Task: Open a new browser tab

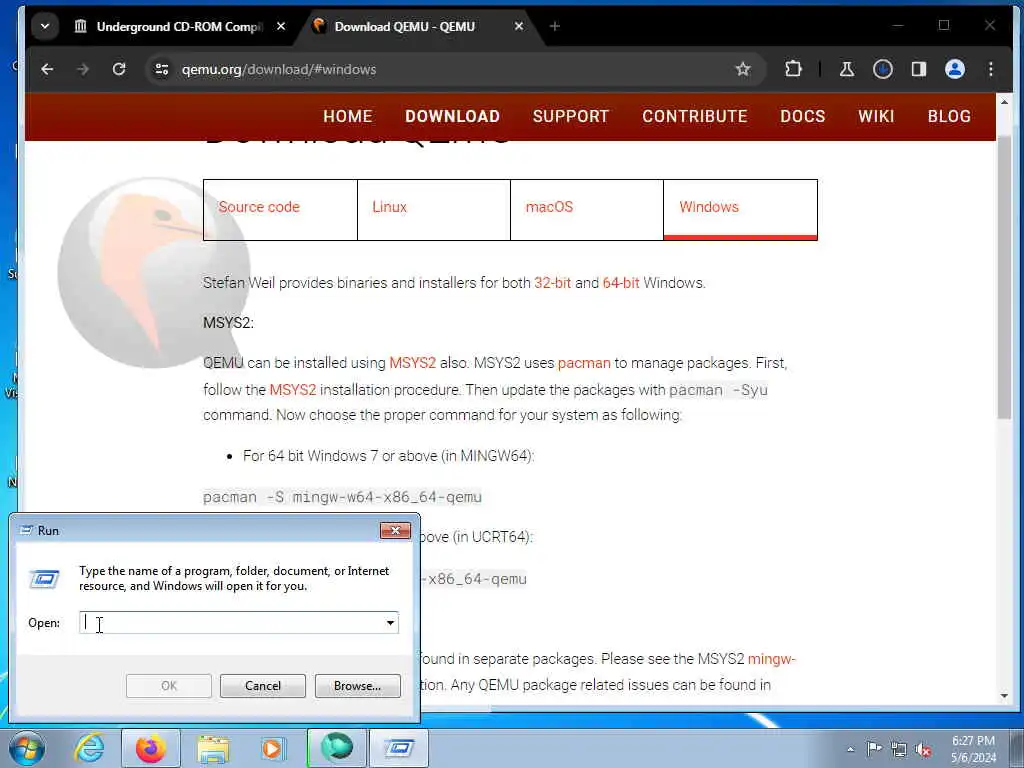Action: (x=554, y=27)
